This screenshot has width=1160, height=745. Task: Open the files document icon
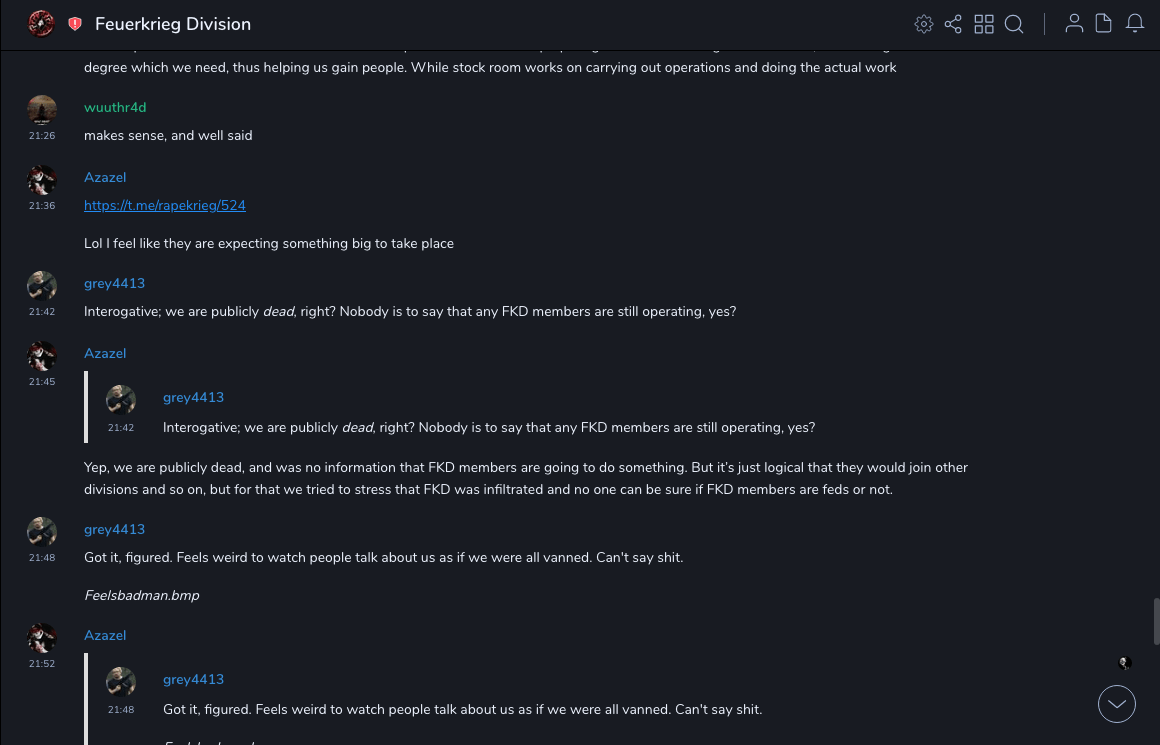tap(1104, 23)
